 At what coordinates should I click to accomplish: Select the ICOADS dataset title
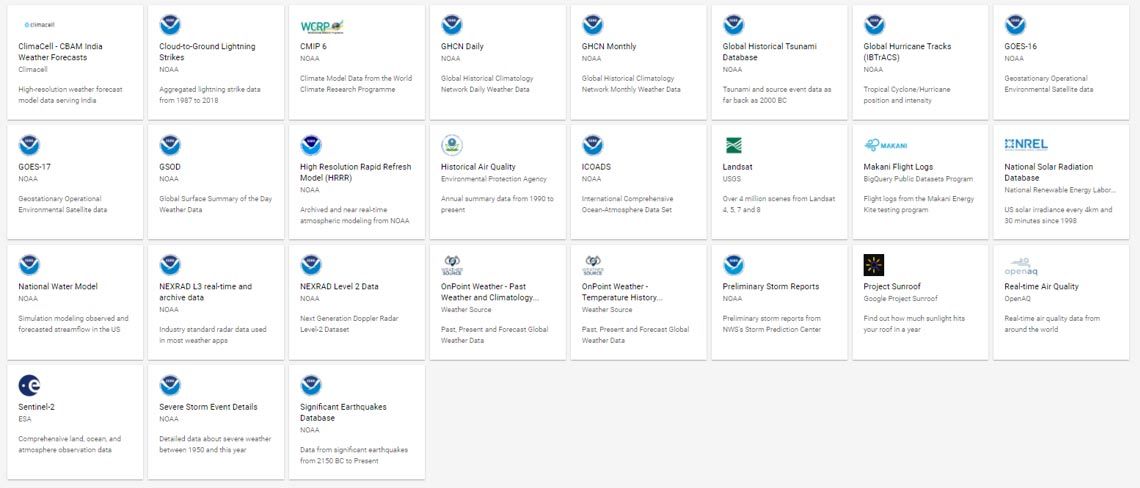point(597,167)
